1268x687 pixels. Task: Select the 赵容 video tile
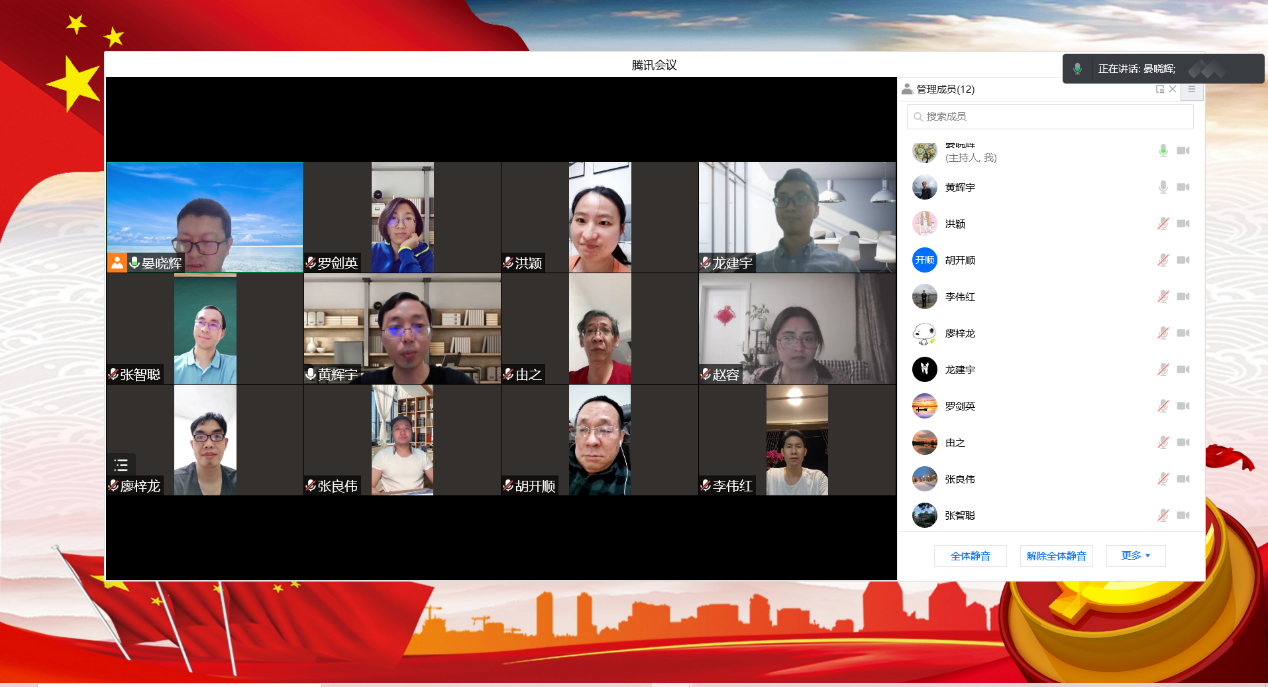(x=797, y=329)
